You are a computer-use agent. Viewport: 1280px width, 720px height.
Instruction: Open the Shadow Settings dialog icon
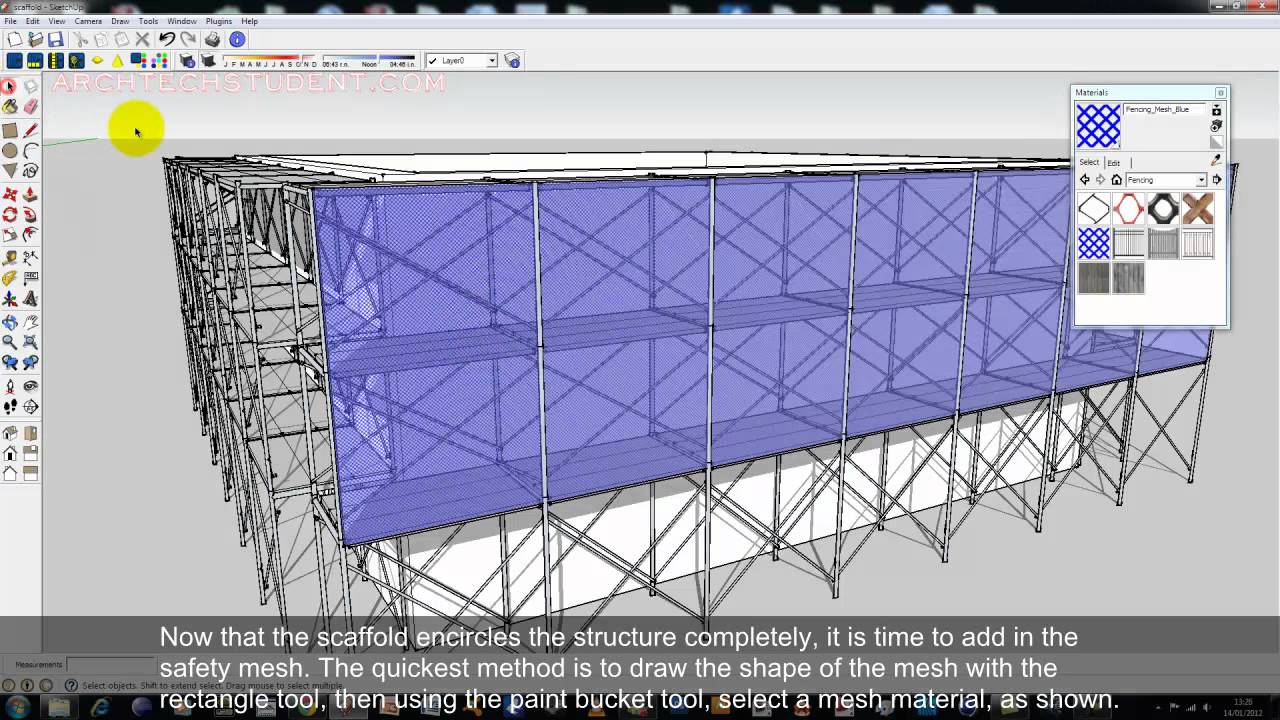187,61
